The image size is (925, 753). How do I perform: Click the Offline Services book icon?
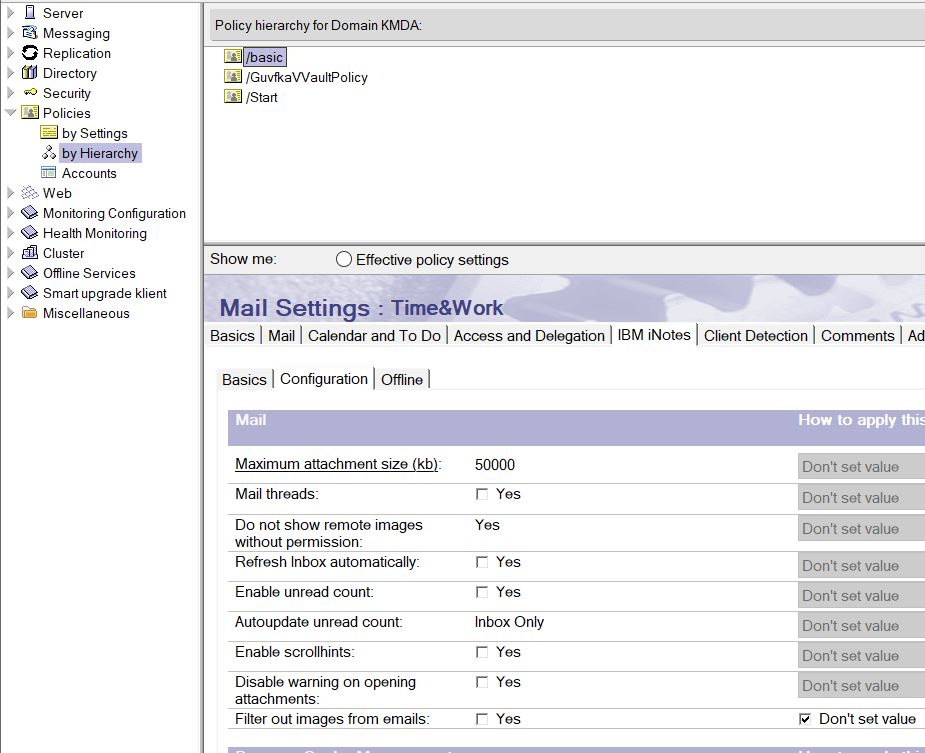(29, 273)
